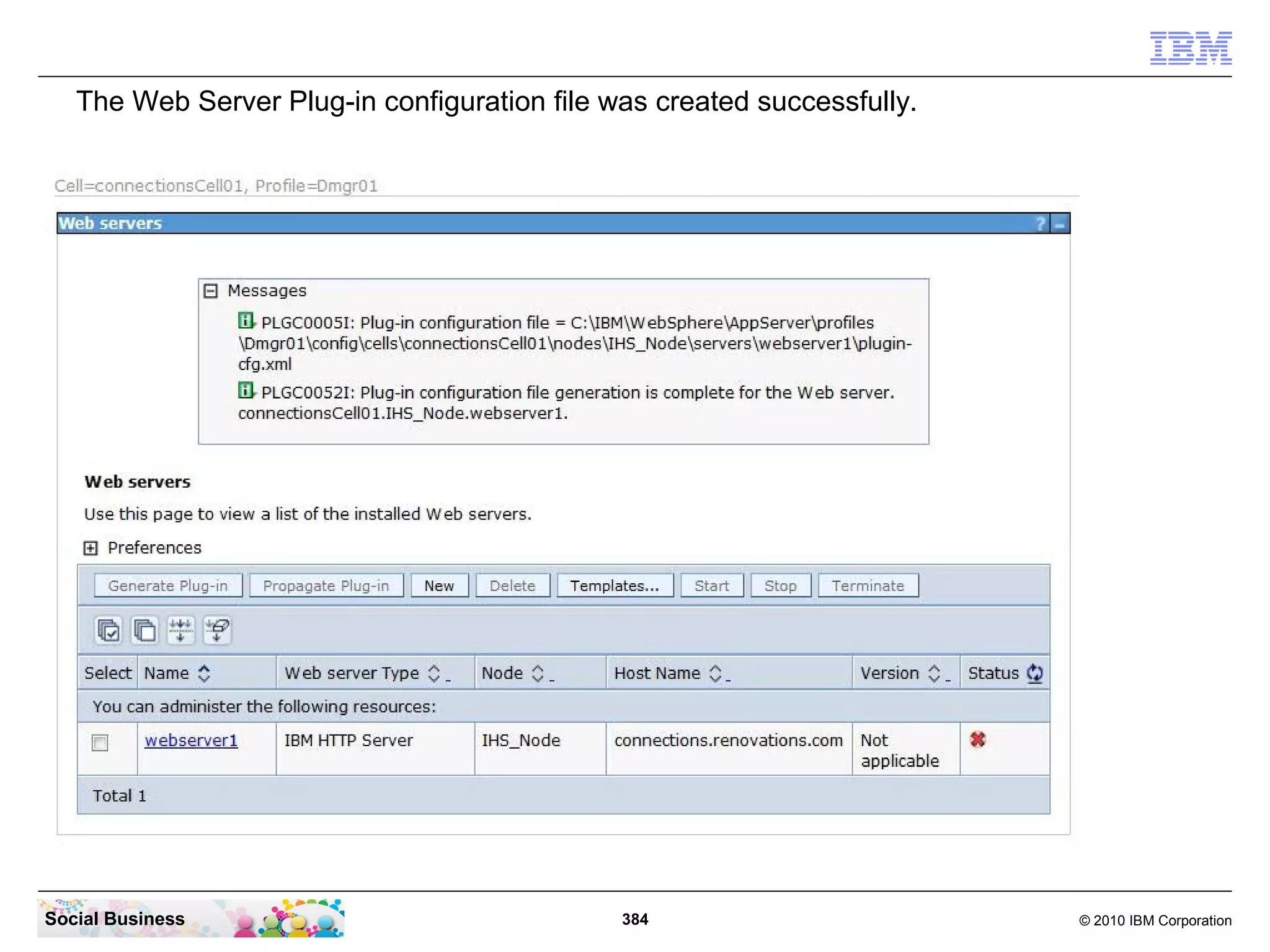
Task: Expand the Preferences section
Action: pos(91,548)
